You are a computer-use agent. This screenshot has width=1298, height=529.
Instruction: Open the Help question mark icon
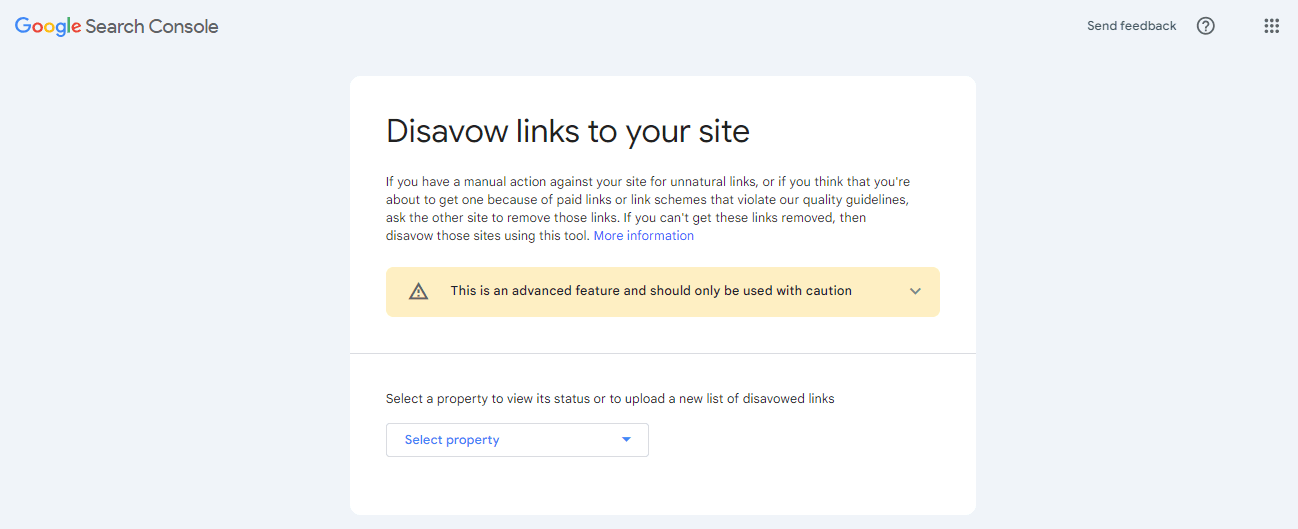pyautogui.click(x=1206, y=26)
